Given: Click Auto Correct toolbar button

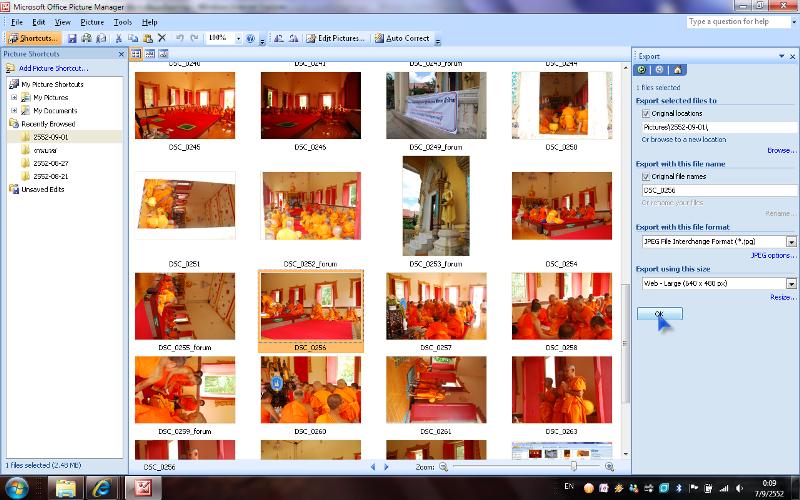Looking at the screenshot, I should pos(401,38).
